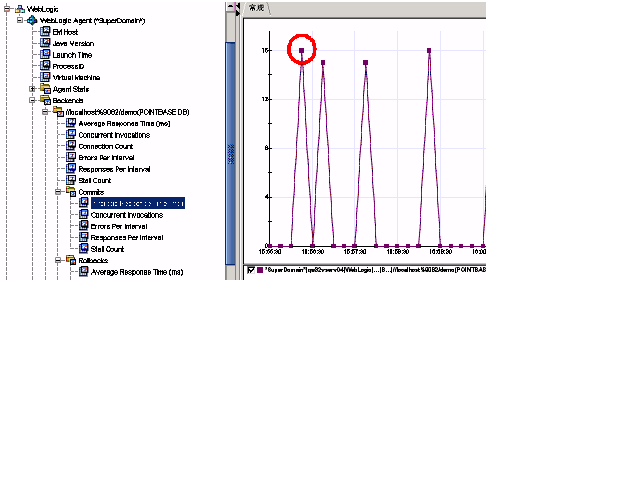Collapse the Backends folder
Viewport: 640px width, 480px height.
[x=32, y=100]
